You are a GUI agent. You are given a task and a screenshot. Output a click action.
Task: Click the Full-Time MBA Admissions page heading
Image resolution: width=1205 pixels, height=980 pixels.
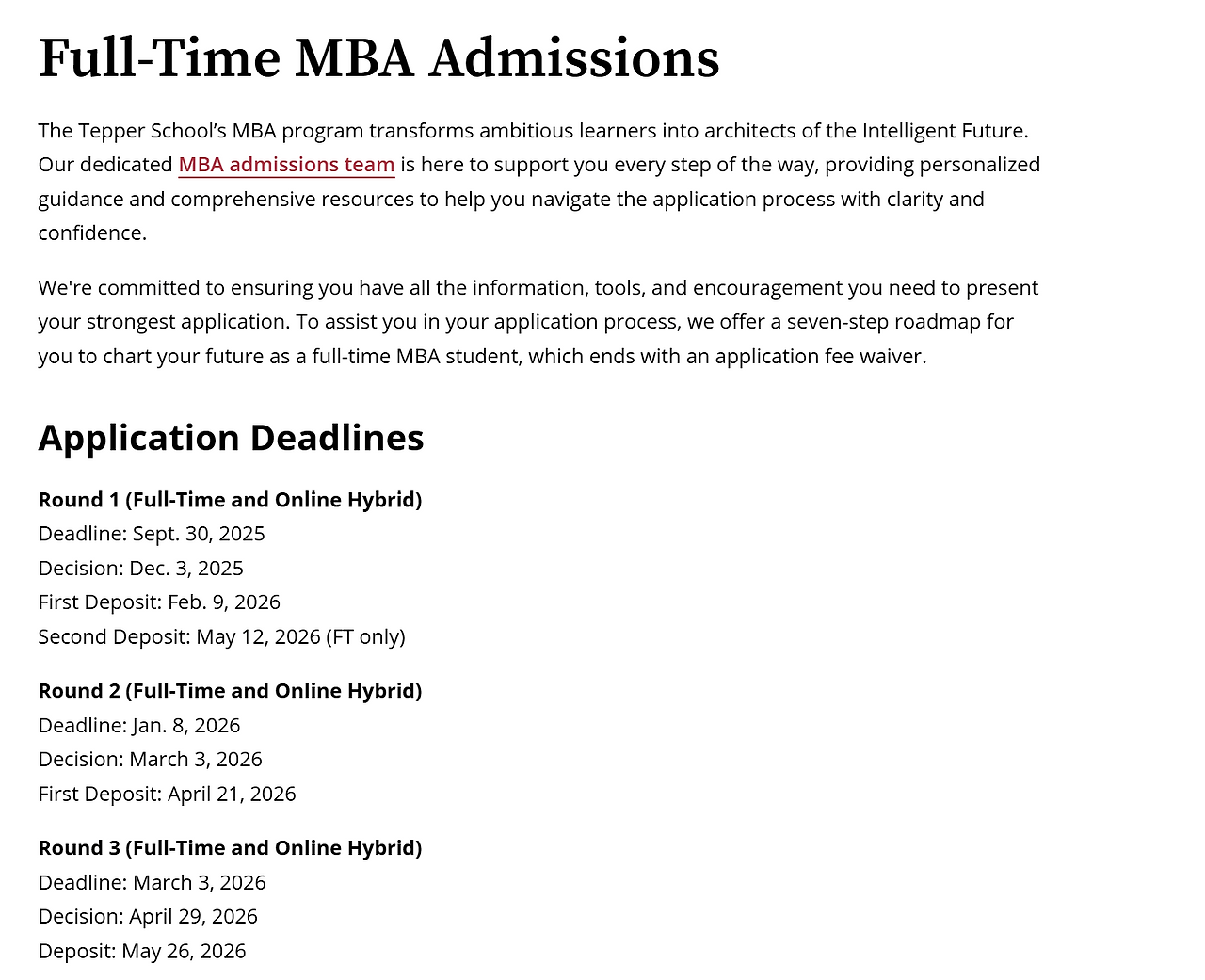(x=378, y=58)
